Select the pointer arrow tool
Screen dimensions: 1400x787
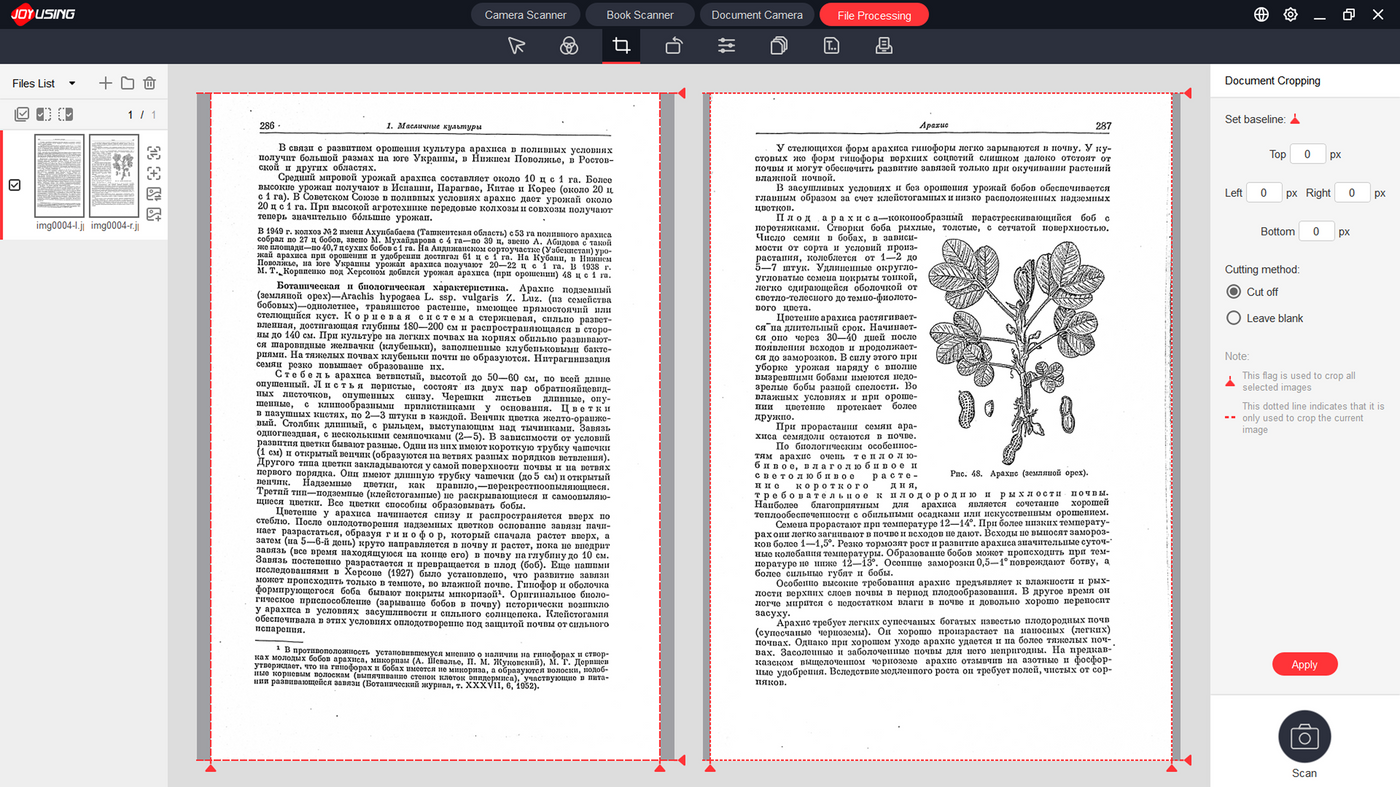[516, 46]
